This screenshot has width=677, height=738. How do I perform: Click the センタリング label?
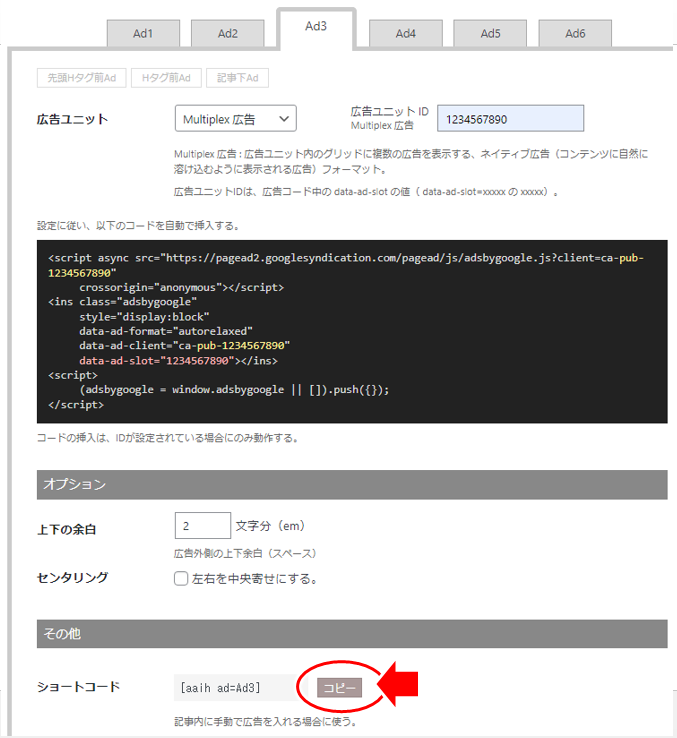pos(73,578)
